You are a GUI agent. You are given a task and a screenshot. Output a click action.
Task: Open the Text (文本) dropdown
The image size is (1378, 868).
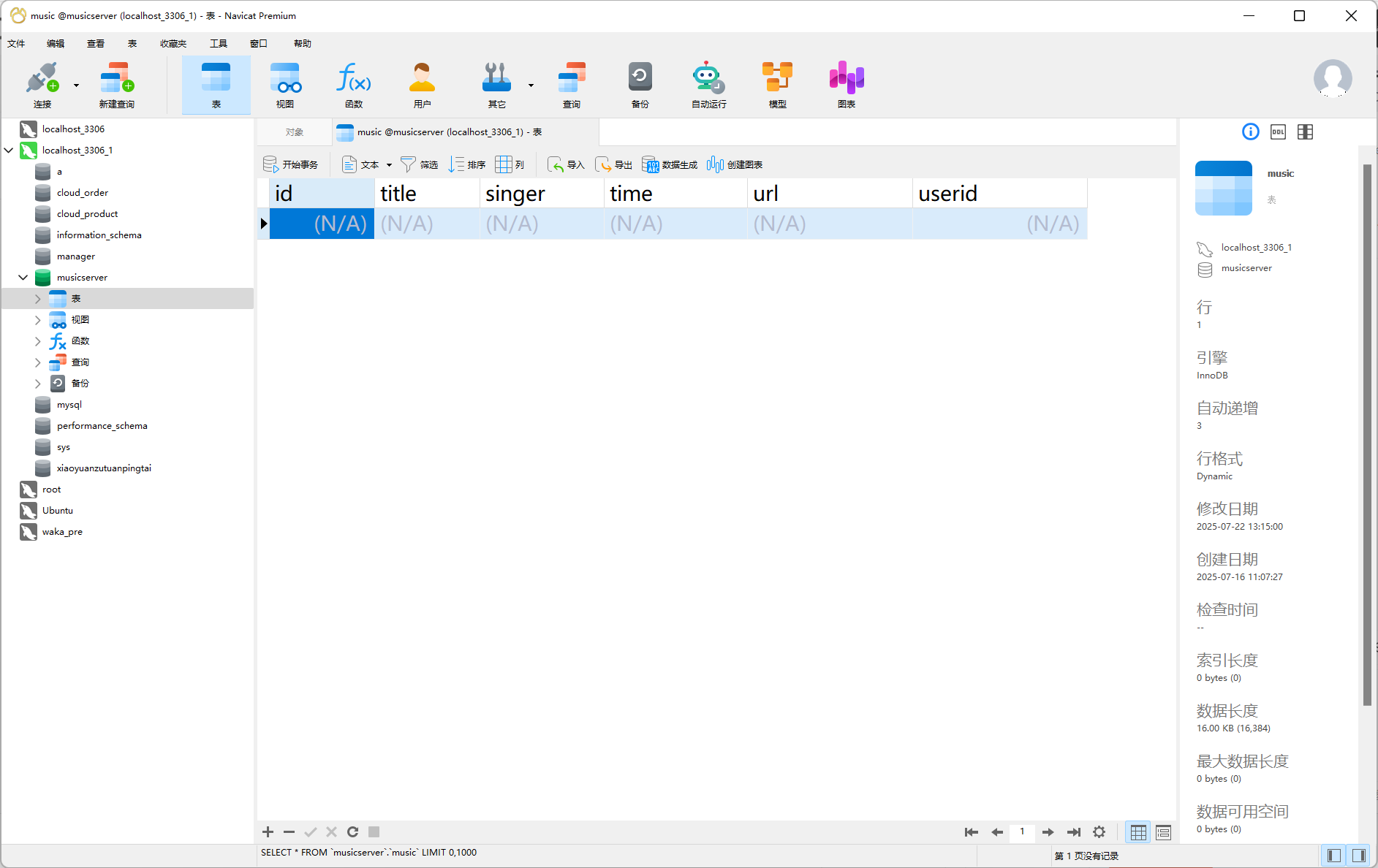pos(367,164)
